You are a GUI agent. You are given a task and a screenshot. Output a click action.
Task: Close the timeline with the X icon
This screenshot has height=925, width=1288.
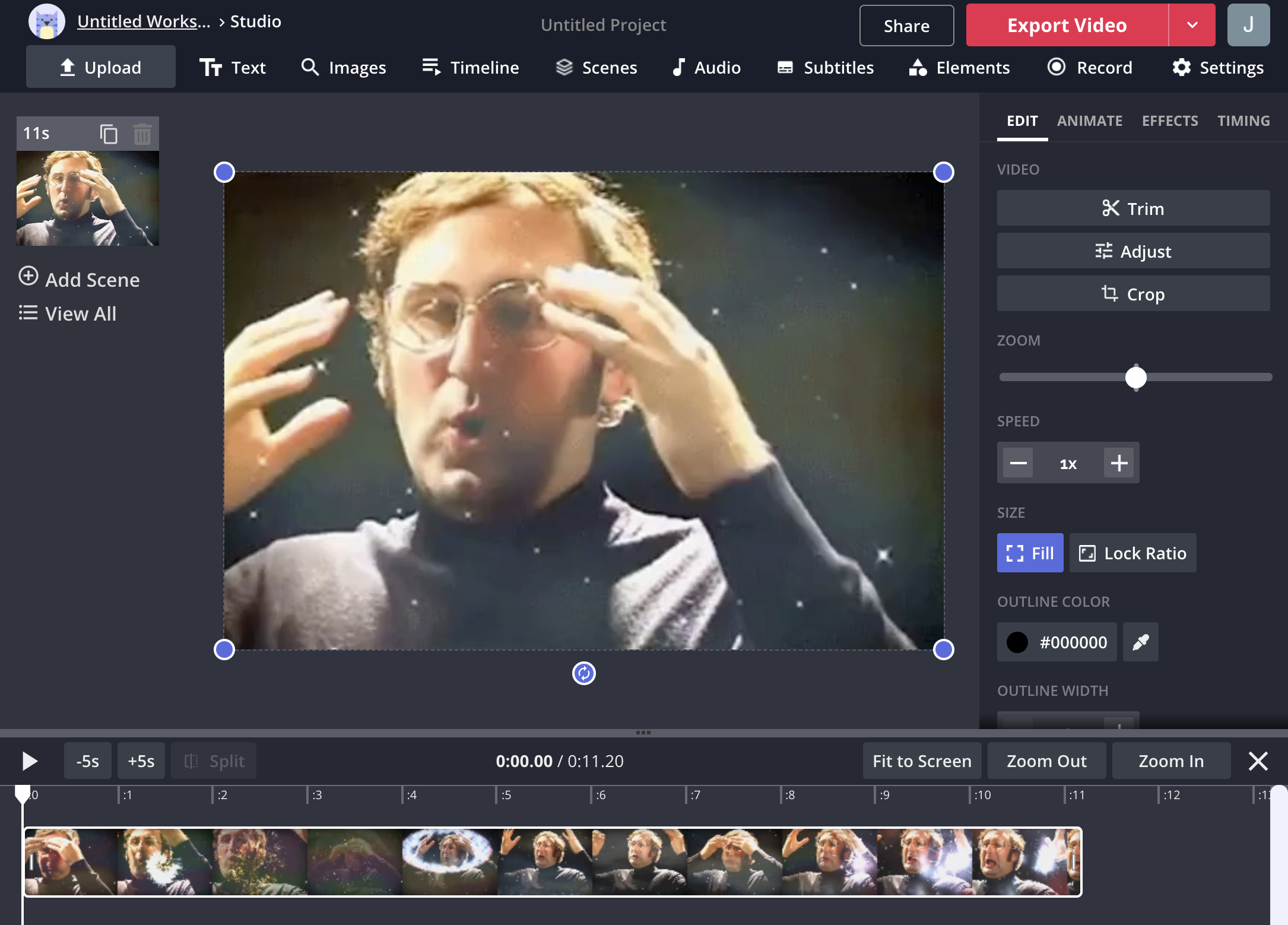coord(1258,761)
